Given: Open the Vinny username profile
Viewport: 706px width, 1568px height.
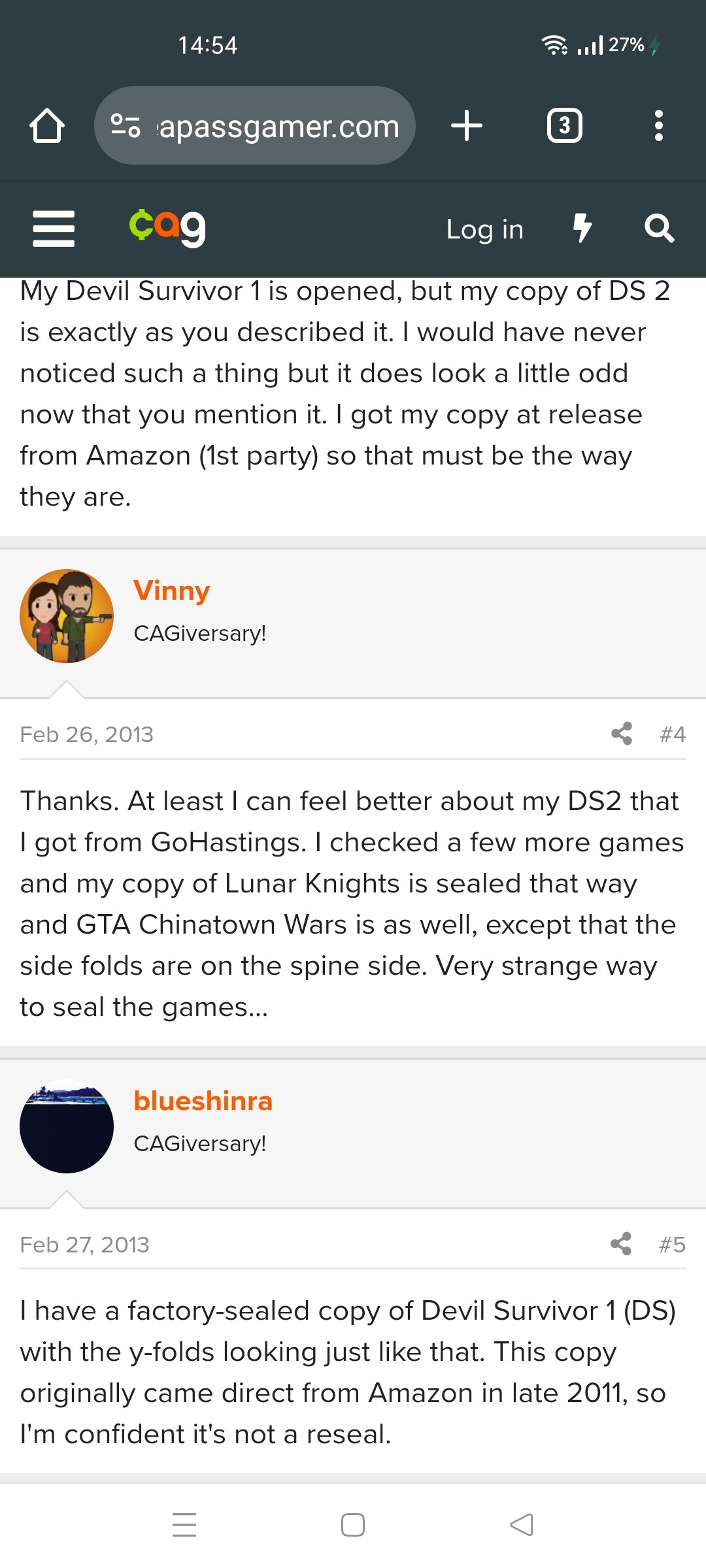Looking at the screenshot, I should 171,591.
